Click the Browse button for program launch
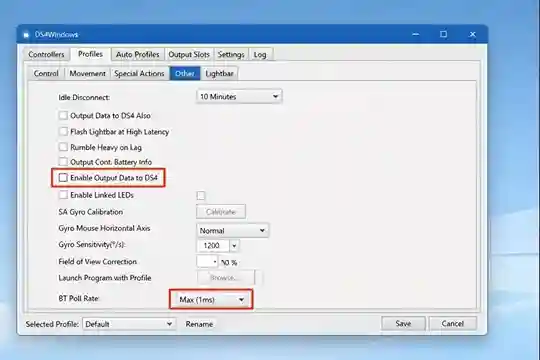Image resolution: width=540 pixels, height=360 pixels. click(226, 278)
